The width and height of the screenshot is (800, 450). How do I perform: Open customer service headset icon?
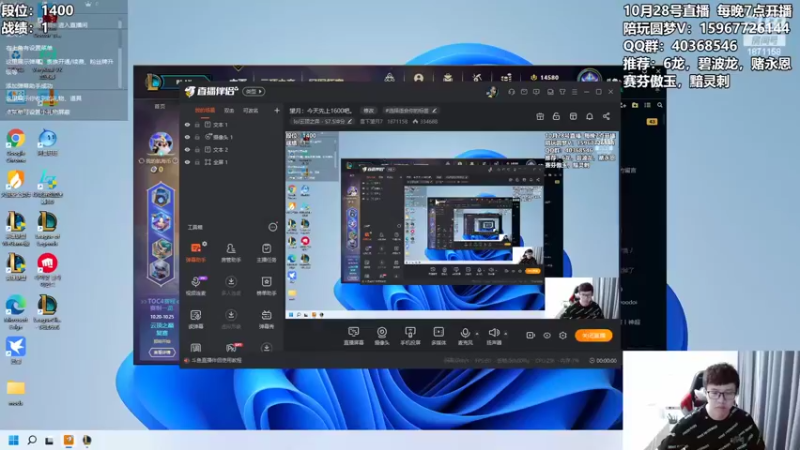click(511, 92)
